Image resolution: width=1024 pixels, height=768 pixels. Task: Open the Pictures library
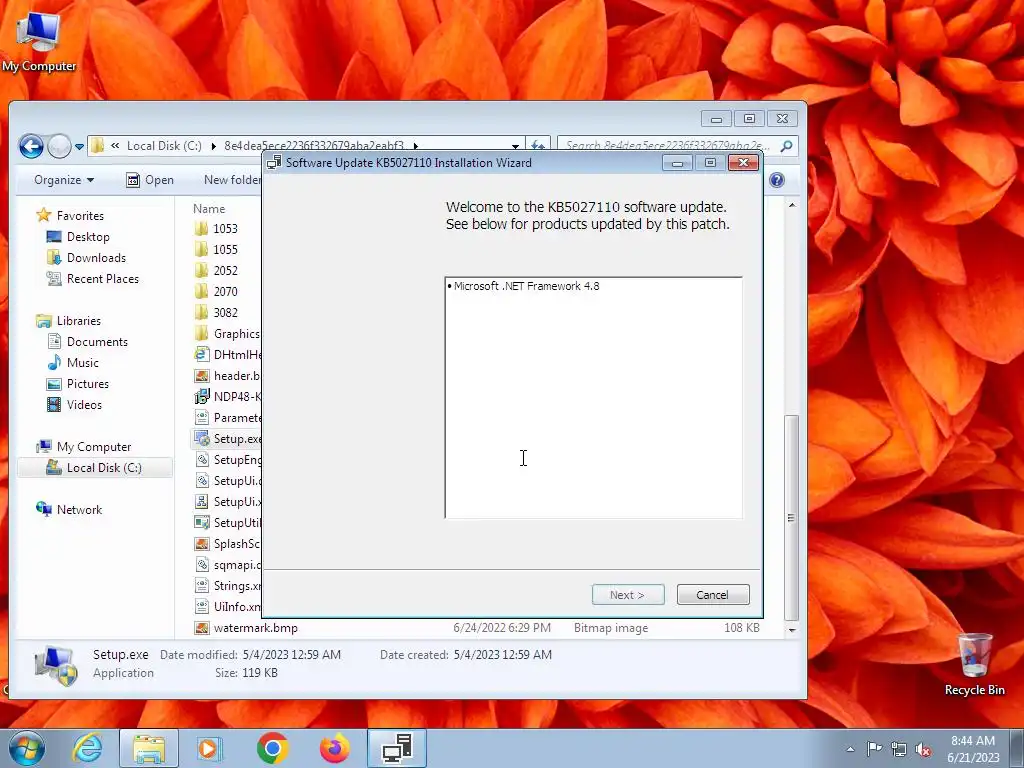[77, 383]
